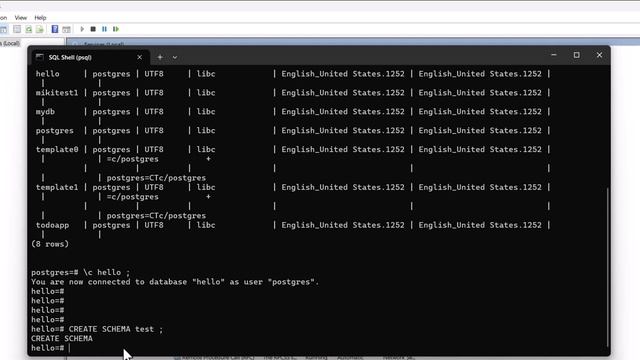Select Services (Local) node in left tree
Image resolution: width=640 pixels, height=360 pixels.
click(10, 43)
